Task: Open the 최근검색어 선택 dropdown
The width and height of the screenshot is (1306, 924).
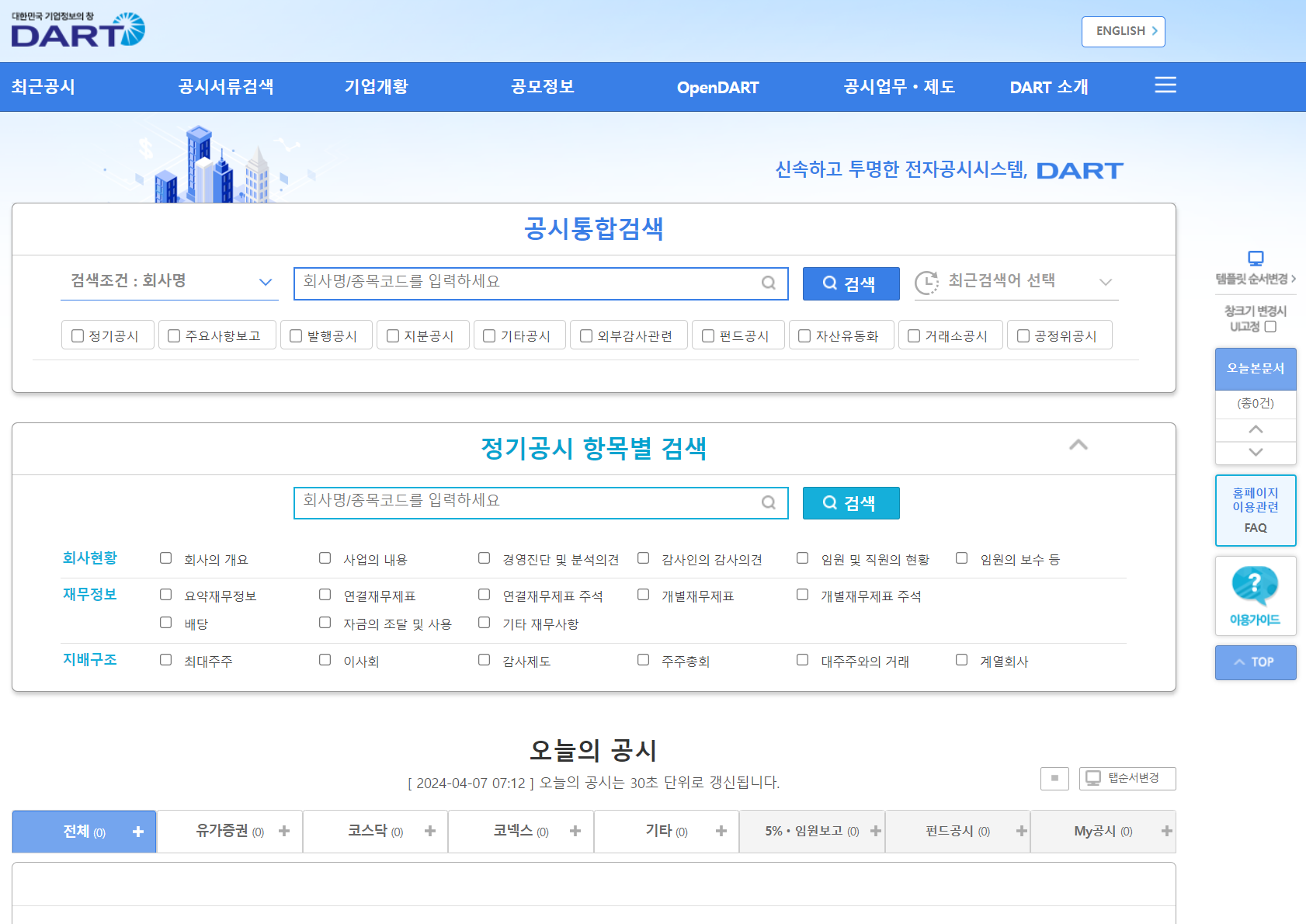Action: (1106, 281)
